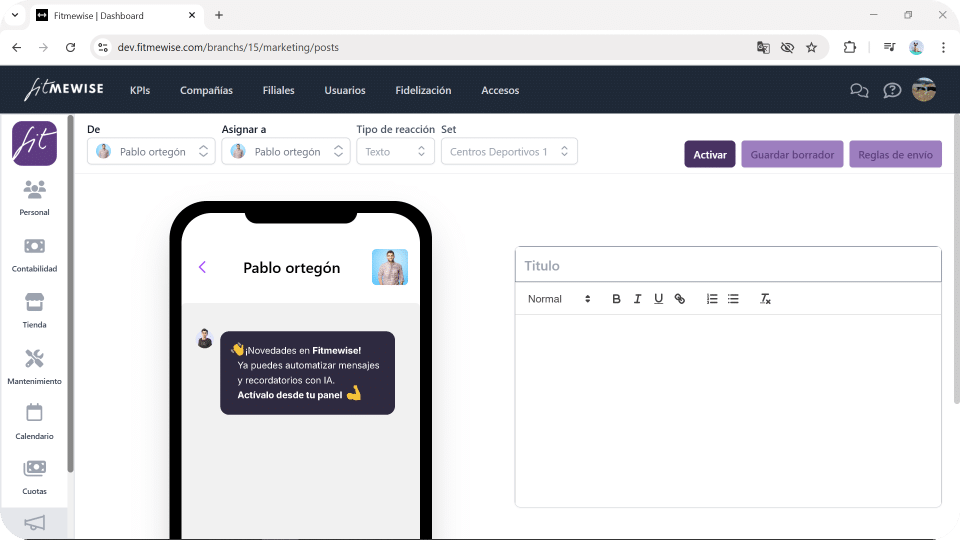Open the Personal sidebar section
Viewport: 960px width, 540px height.
point(34,197)
